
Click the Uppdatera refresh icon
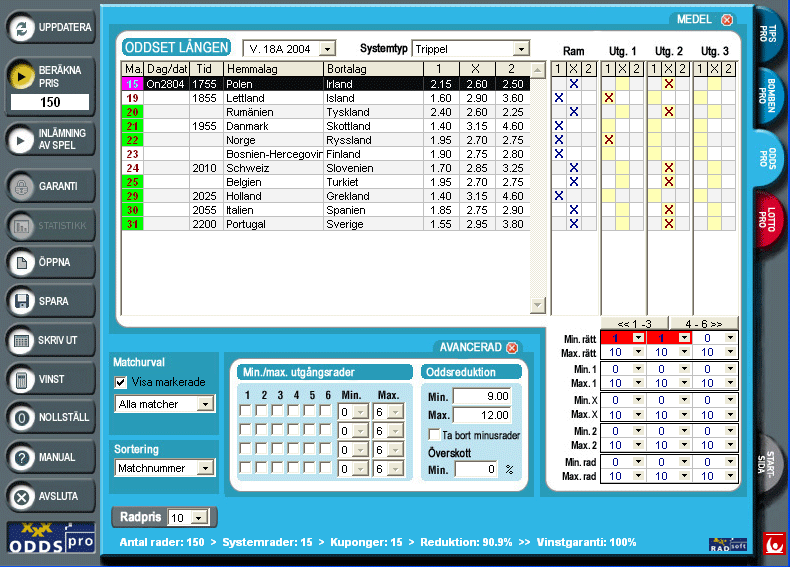pyautogui.click(x=21, y=27)
